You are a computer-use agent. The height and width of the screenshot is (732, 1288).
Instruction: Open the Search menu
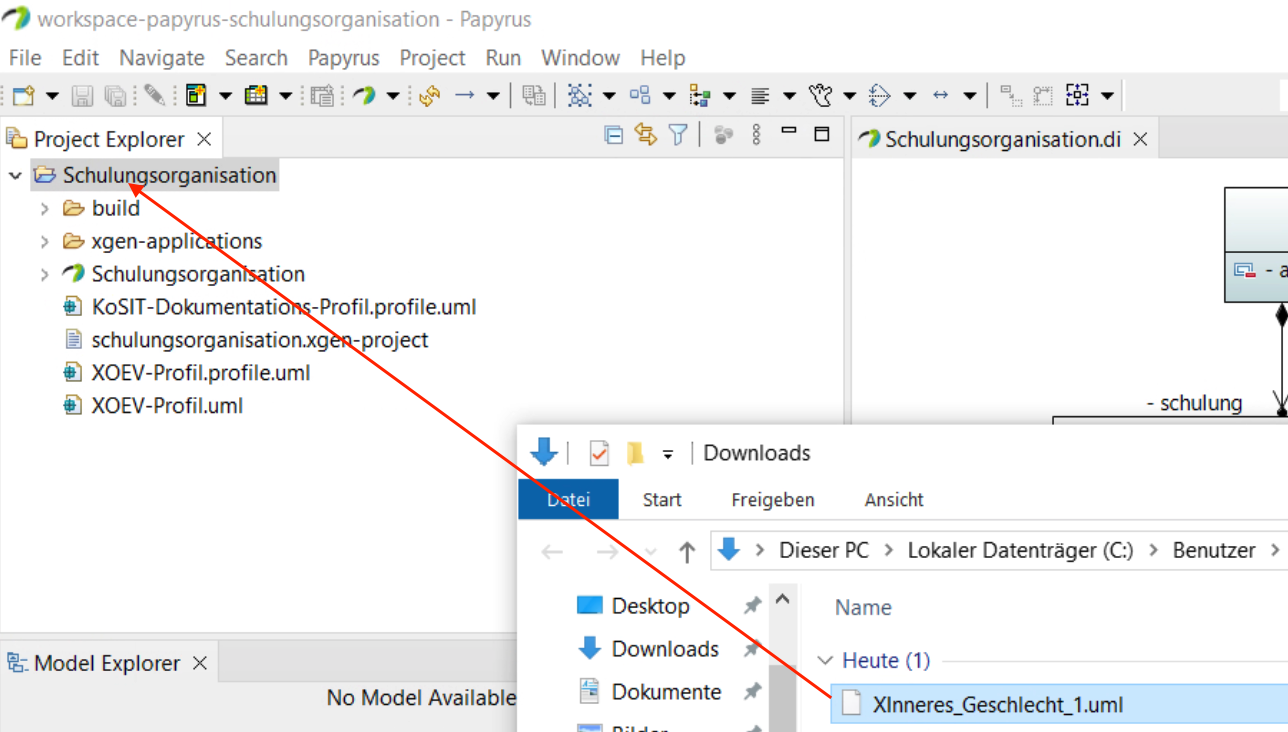point(256,58)
